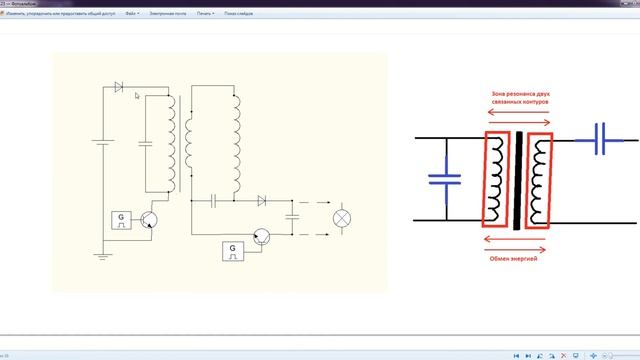This screenshot has height=360, width=640.
Task: Rotate the image clockwise
Action: click(552, 356)
